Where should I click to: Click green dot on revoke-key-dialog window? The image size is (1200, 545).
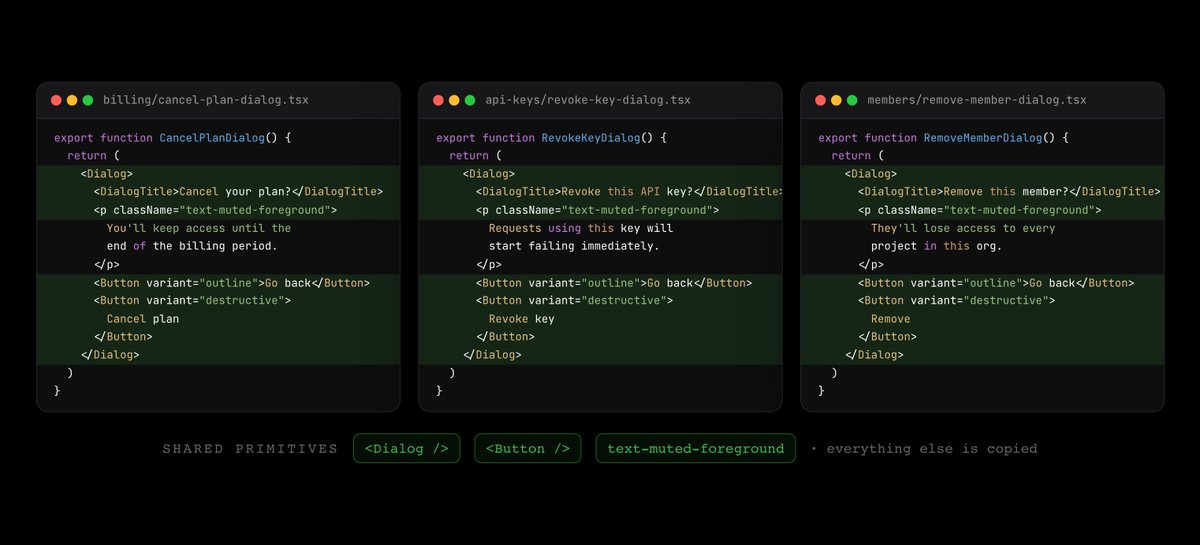click(x=470, y=100)
